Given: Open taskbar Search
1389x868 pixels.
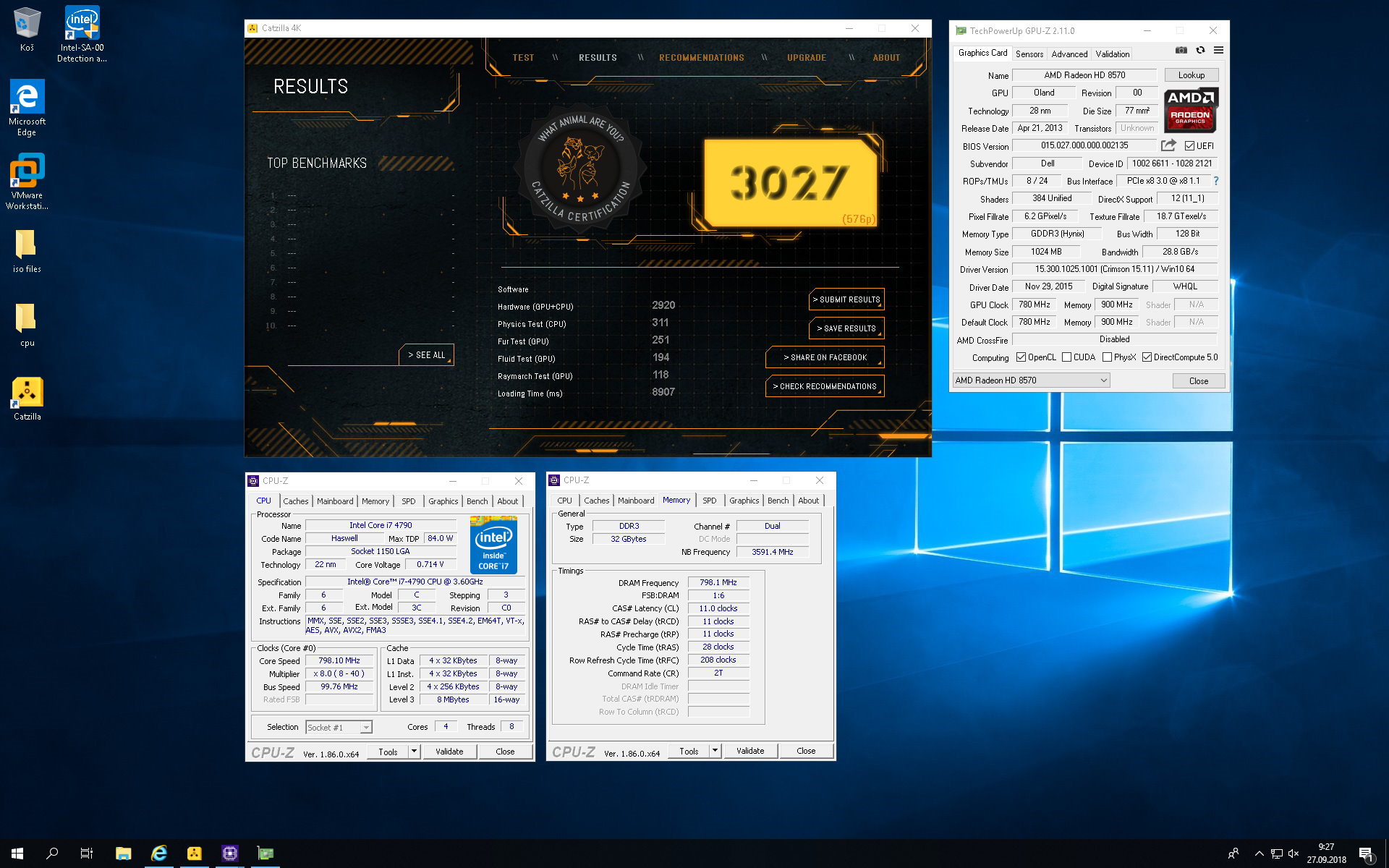Looking at the screenshot, I should 52,854.
